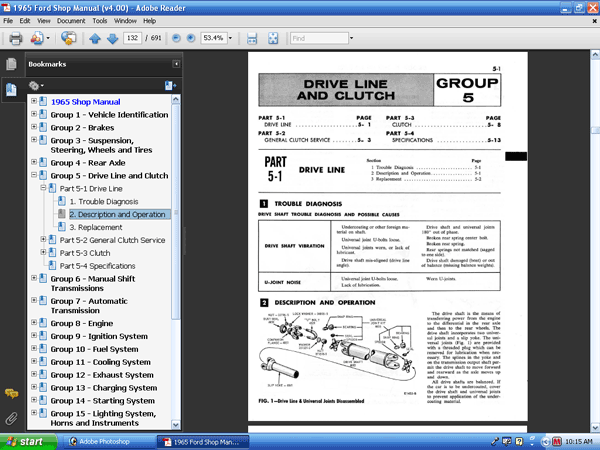This screenshot has width=600, height=450.
Task: Select scrolling mode fit-width icon
Action: pos(252,38)
